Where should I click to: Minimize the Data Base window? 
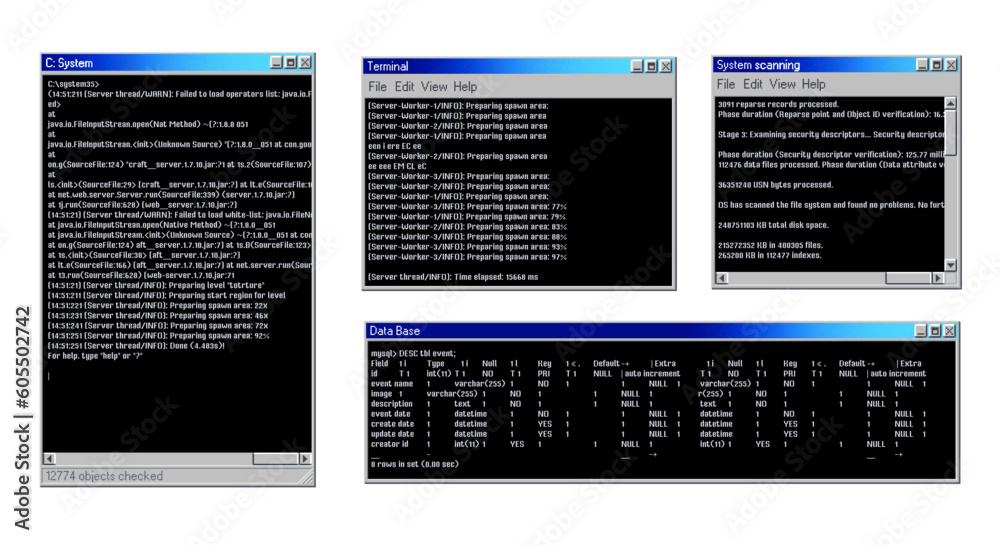920,330
